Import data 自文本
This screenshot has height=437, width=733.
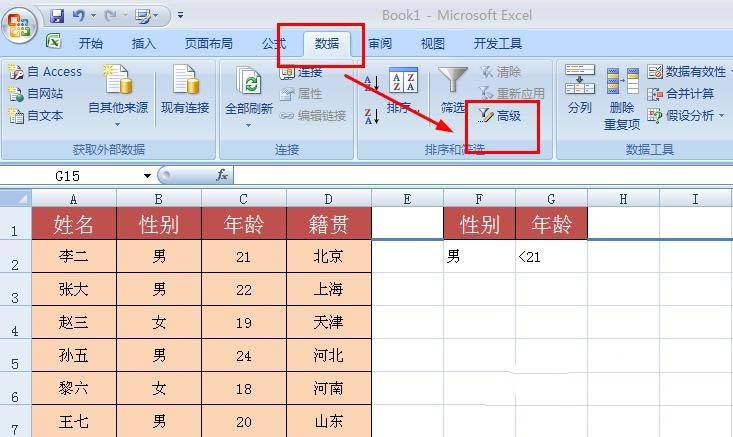tap(36, 115)
